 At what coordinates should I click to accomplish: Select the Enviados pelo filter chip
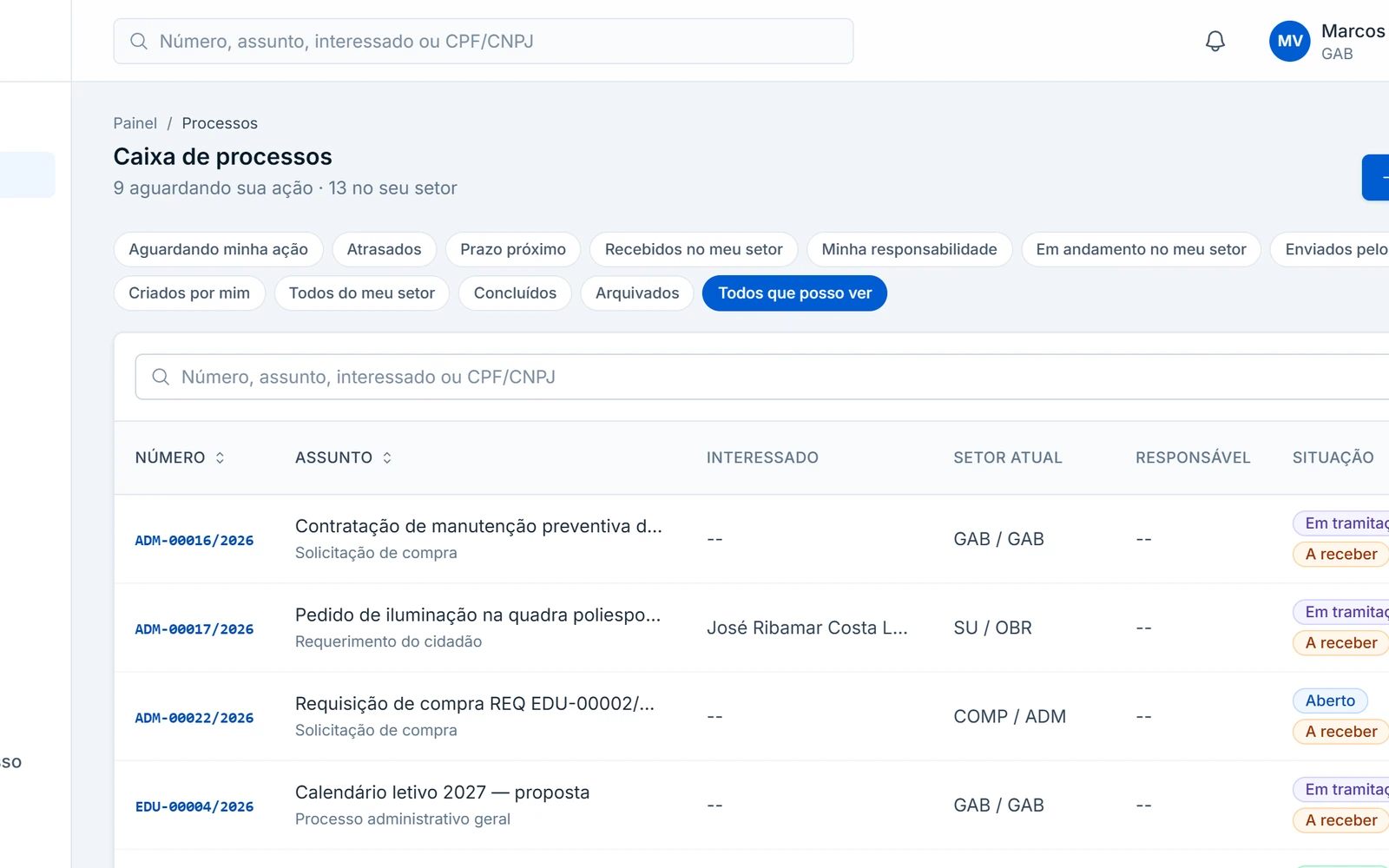tap(1330, 249)
